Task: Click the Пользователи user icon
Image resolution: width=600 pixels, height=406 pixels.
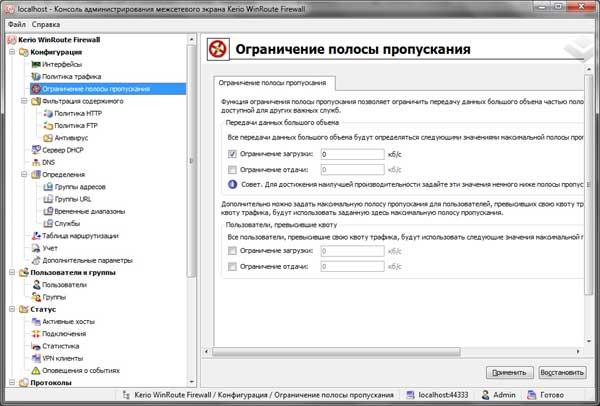Action: pyautogui.click(x=36, y=285)
